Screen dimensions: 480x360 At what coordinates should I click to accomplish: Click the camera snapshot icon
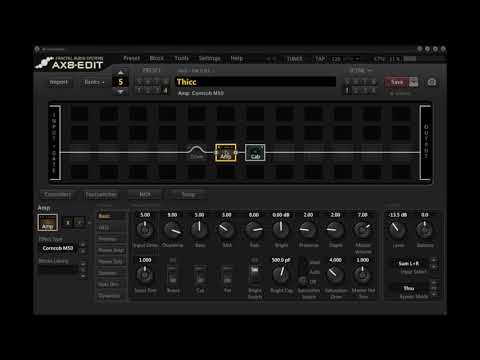[432, 82]
